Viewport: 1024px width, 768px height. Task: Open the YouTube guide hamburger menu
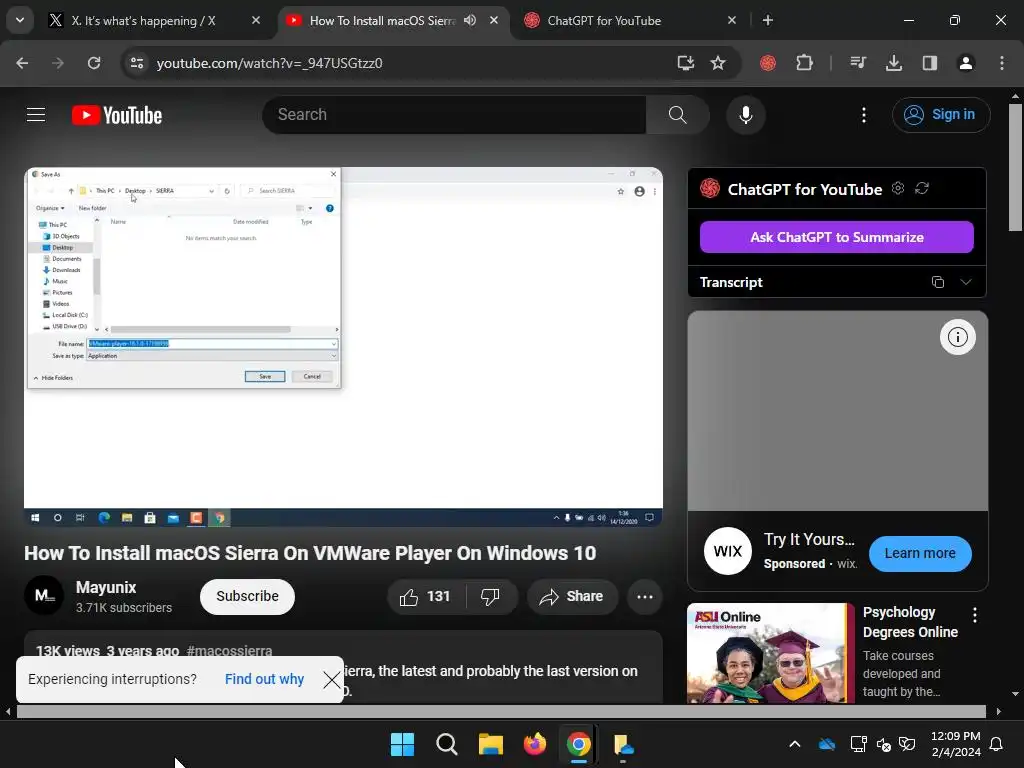pos(36,115)
